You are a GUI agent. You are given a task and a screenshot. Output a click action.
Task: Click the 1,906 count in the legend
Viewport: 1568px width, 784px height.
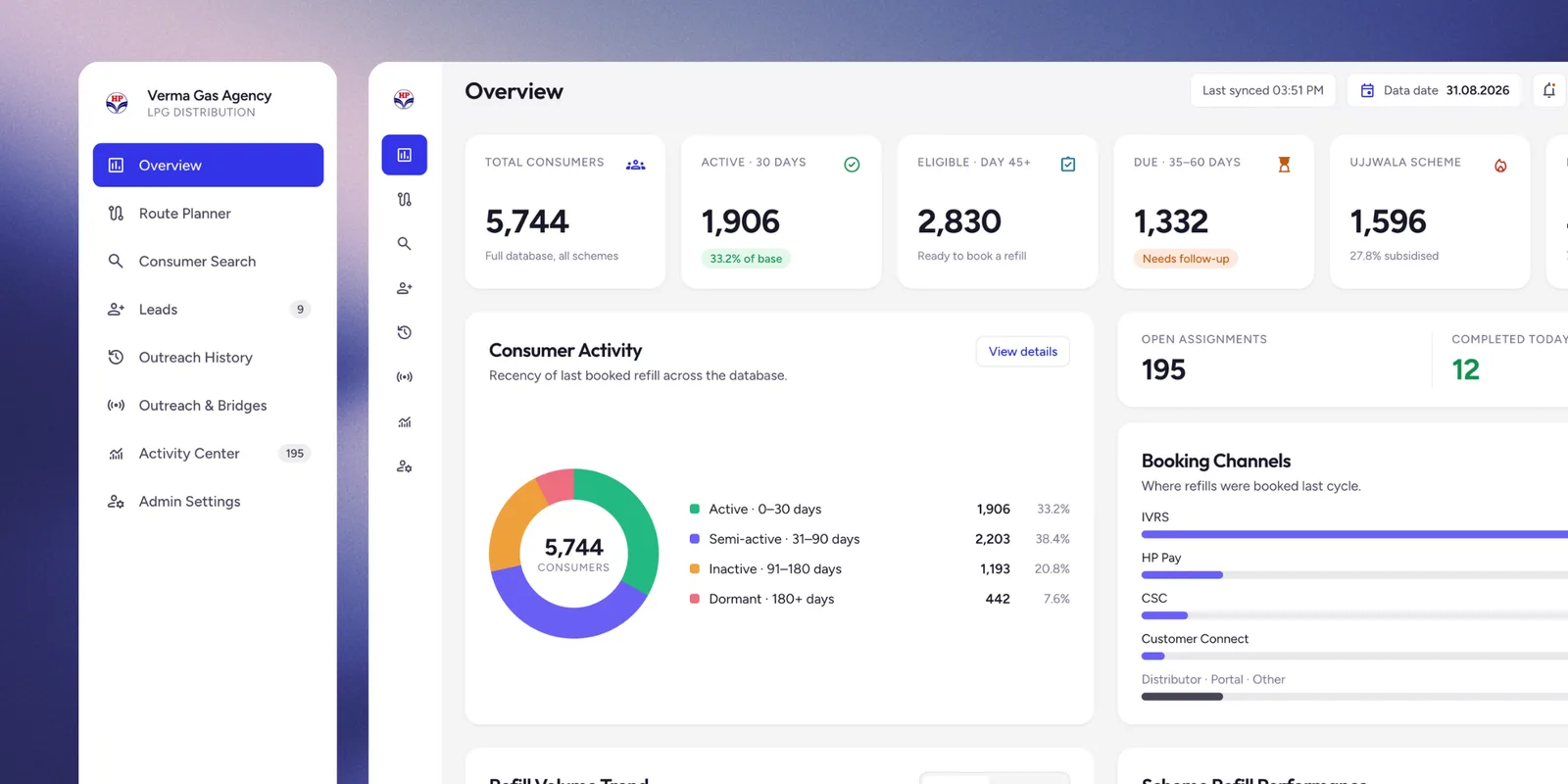pyautogui.click(x=993, y=509)
